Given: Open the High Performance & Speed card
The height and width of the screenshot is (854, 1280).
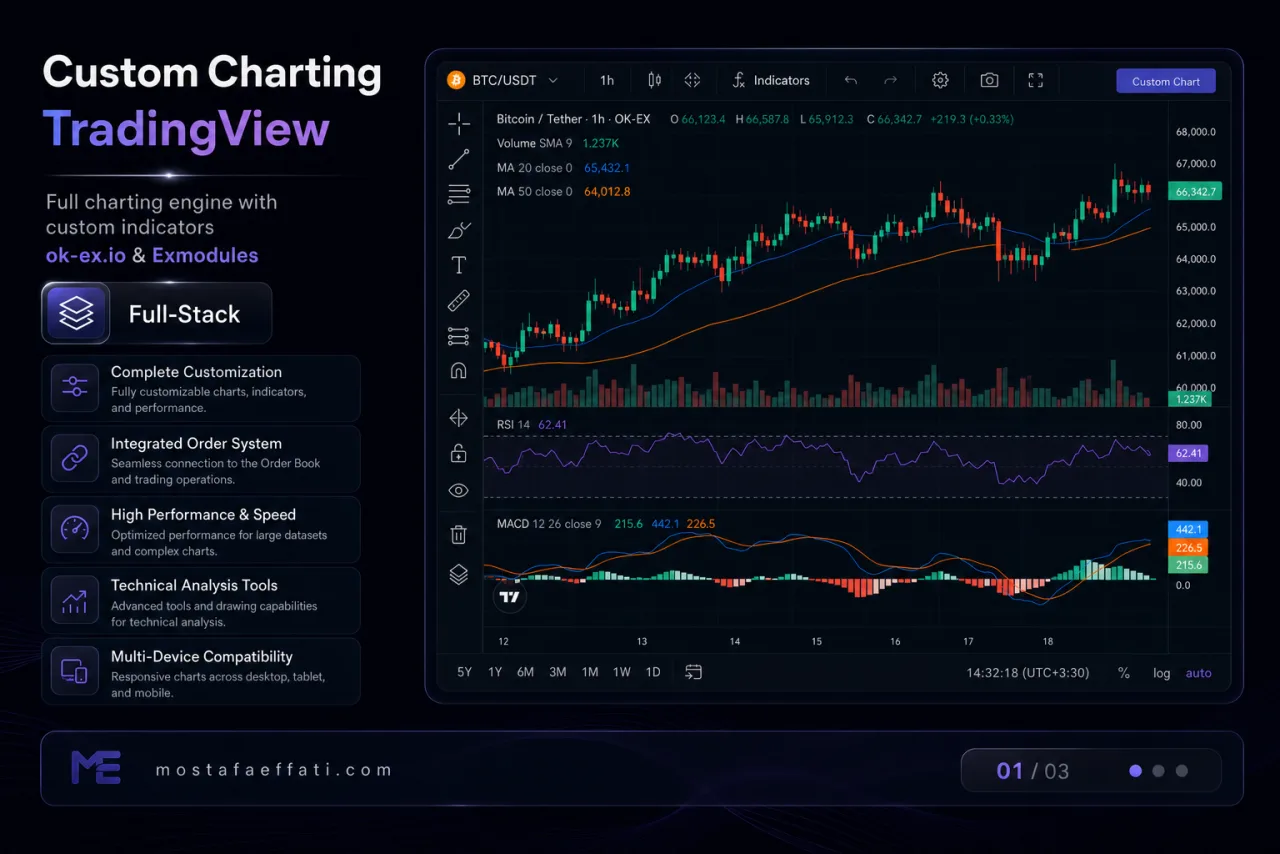Looking at the screenshot, I should click(201, 530).
